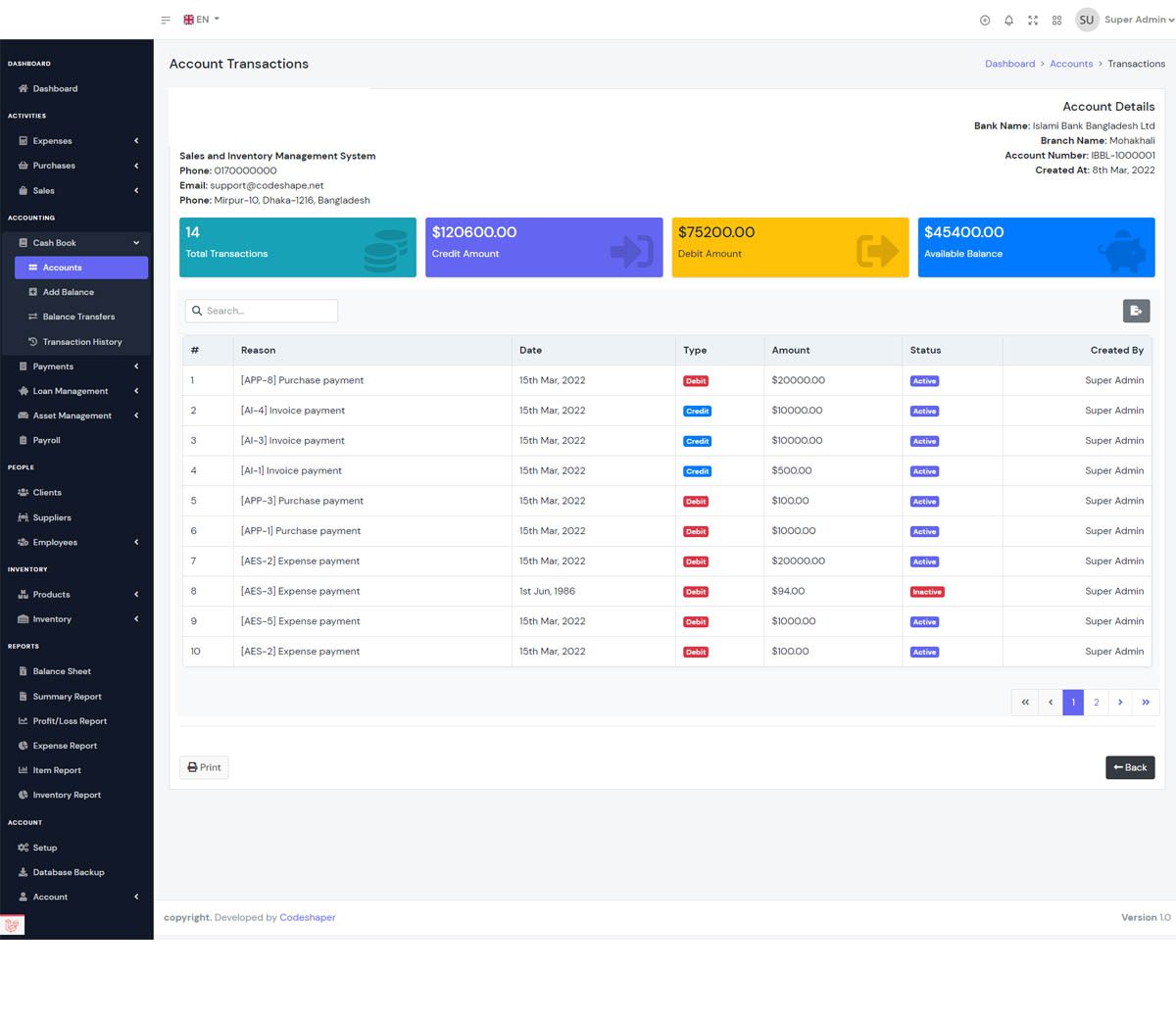Open the notifications bell icon
This screenshot has width=1176, height=1024.
1008,20
